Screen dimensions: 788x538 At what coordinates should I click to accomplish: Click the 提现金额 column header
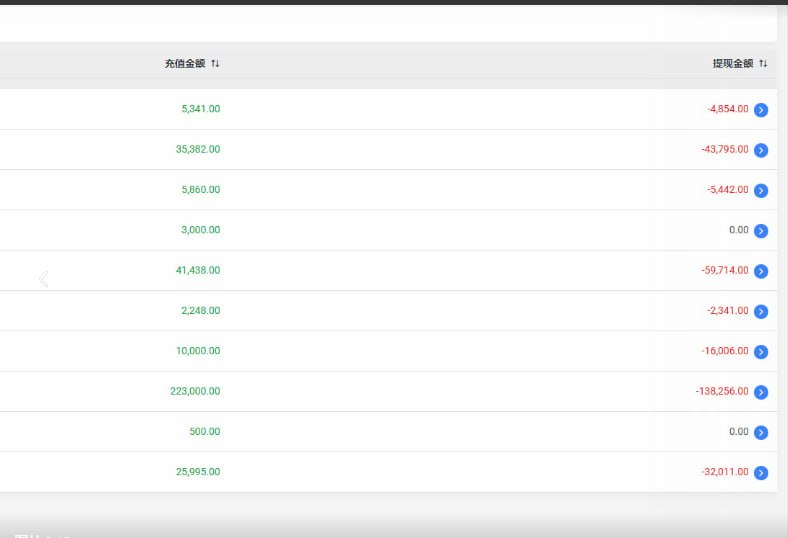click(733, 63)
